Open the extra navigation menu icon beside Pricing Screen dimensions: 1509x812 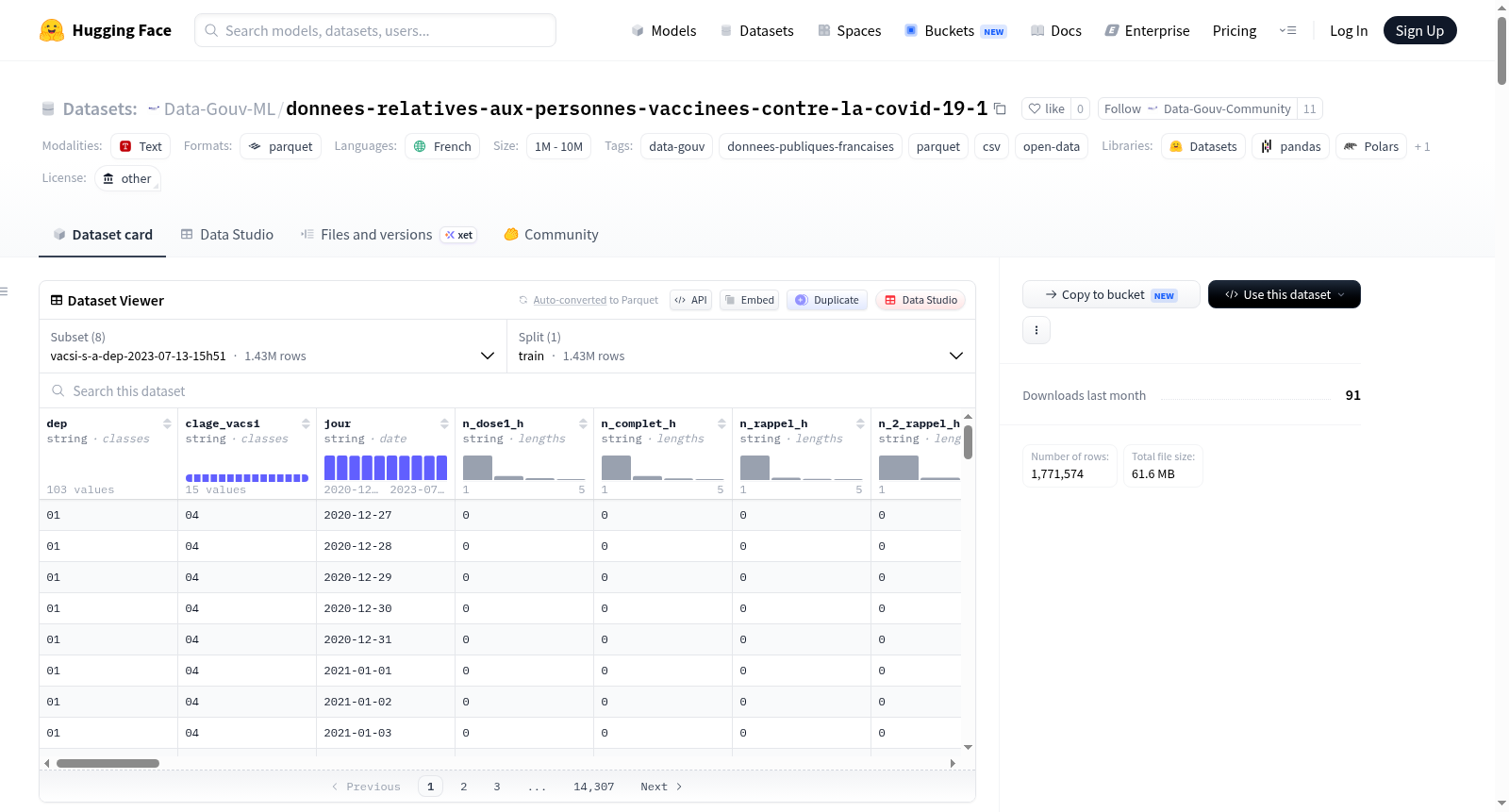[x=1287, y=30]
